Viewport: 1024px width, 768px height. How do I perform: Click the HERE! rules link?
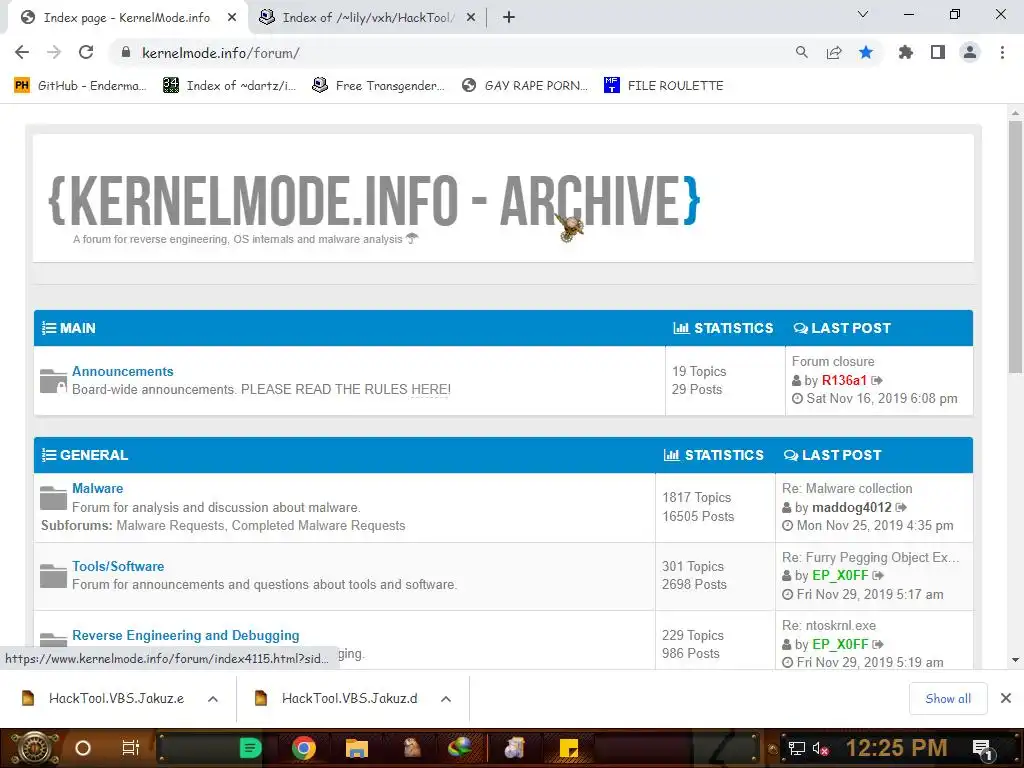point(430,389)
